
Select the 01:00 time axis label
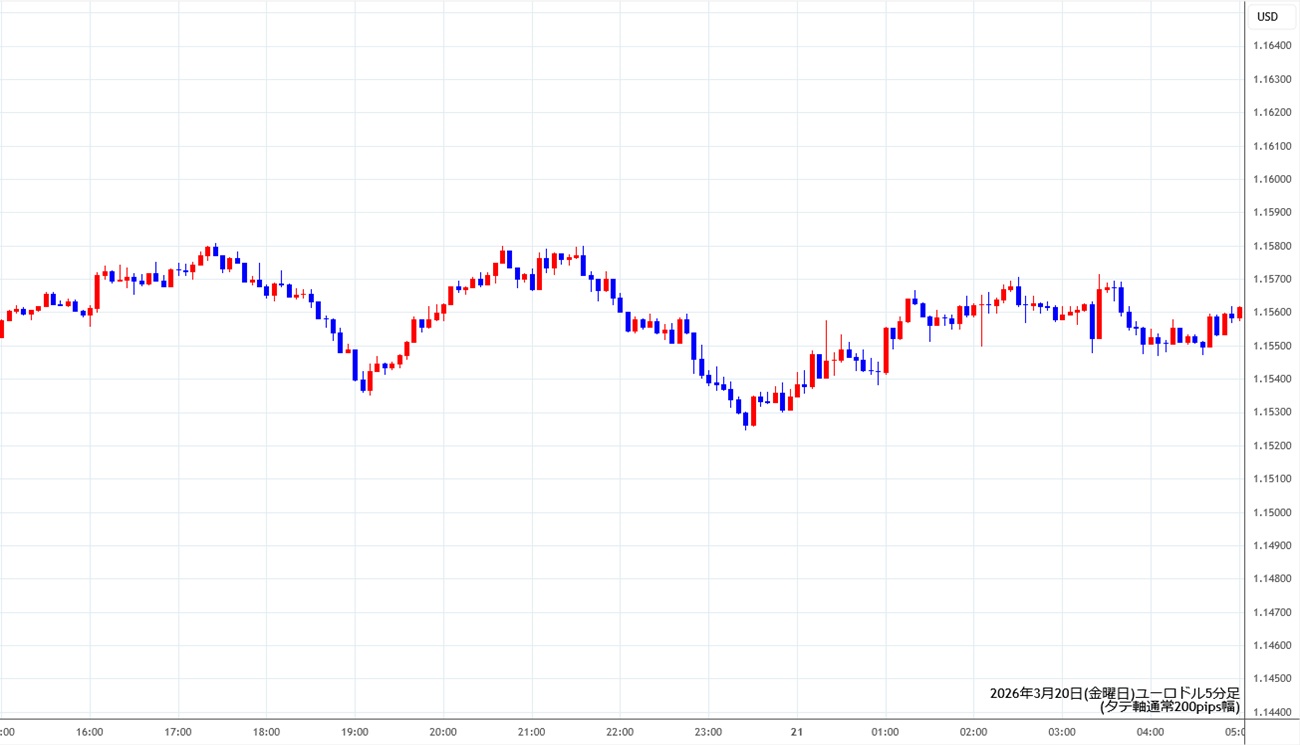(x=885, y=732)
